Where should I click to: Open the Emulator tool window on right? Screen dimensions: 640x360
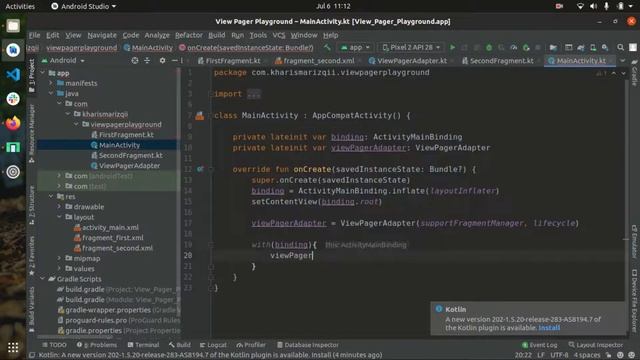pyautogui.click(x=634, y=241)
